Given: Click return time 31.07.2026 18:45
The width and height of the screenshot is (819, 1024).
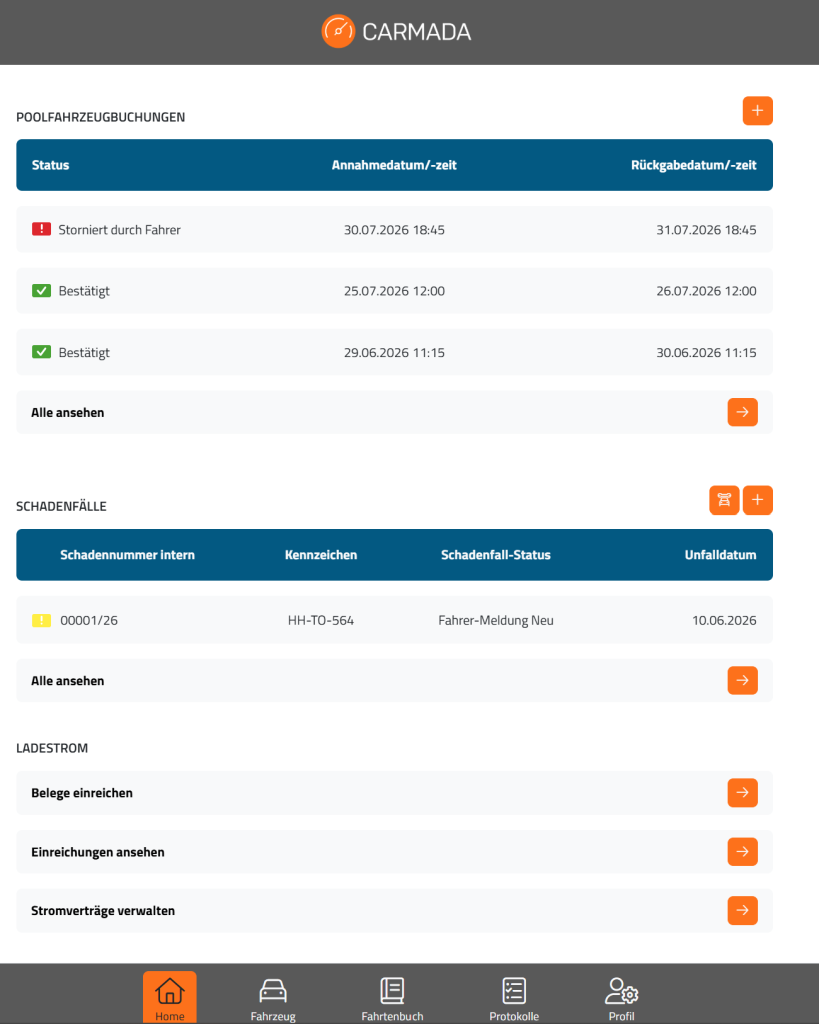Looking at the screenshot, I should pyautogui.click(x=706, y=230).
